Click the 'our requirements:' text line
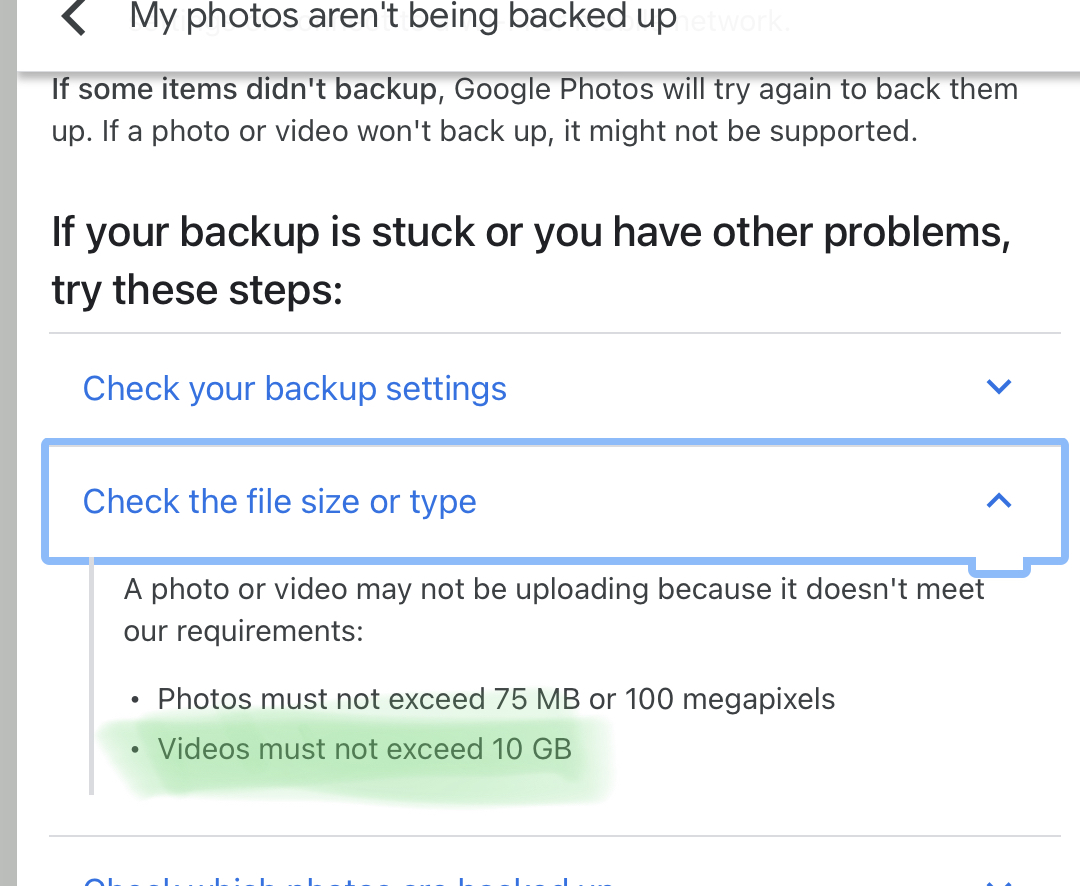The image size is (1080, 886). [243, 631]
